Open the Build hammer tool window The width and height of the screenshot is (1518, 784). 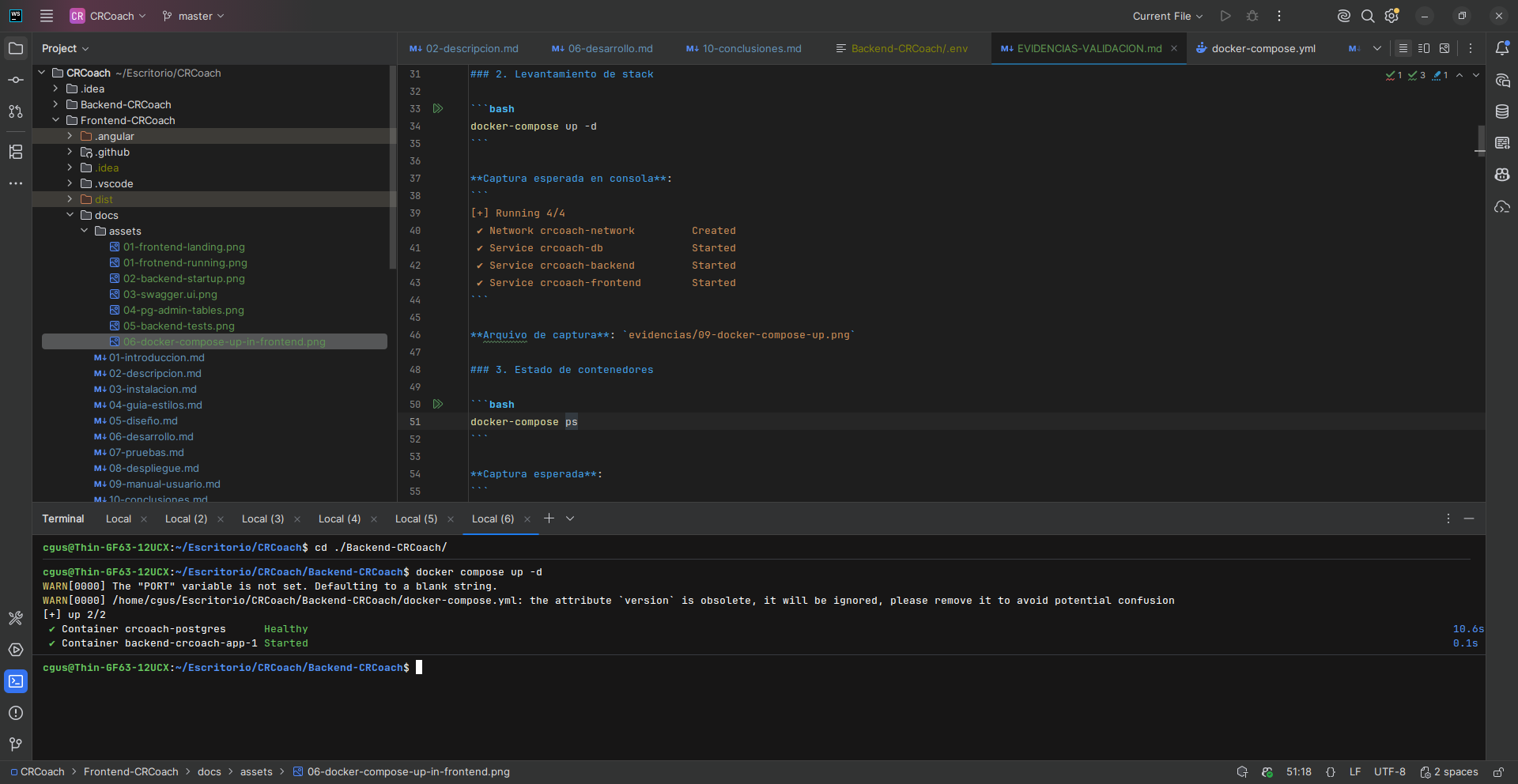tap(16, 618)
